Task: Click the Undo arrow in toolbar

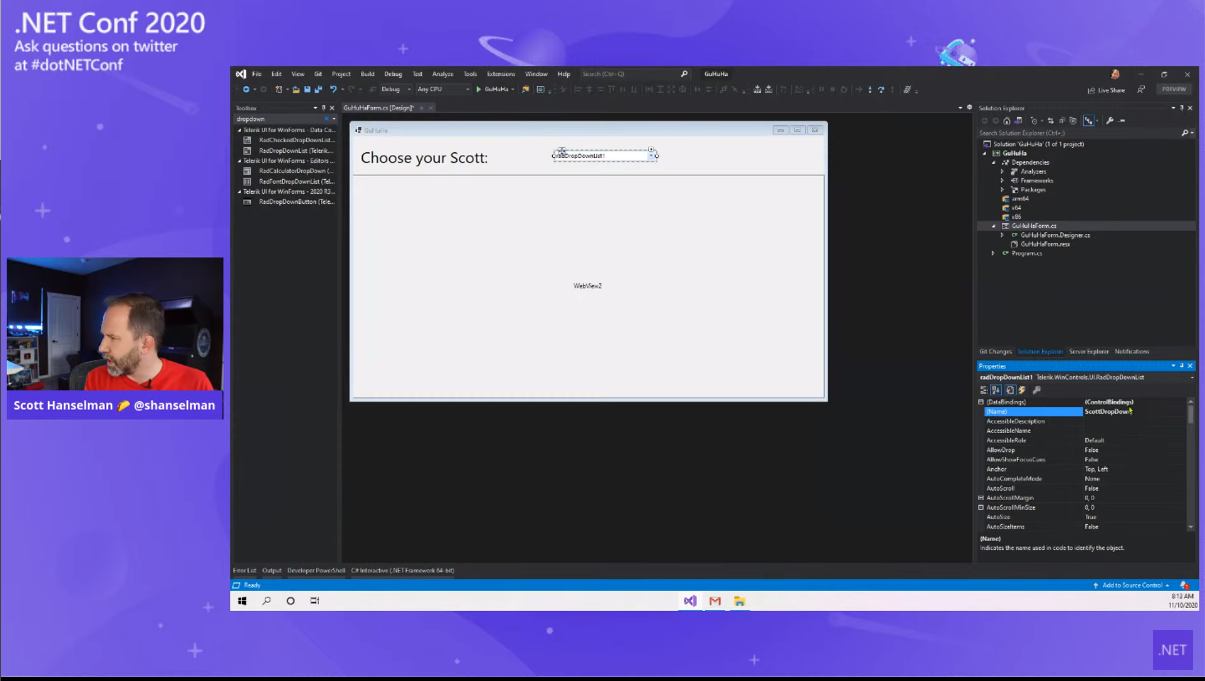Action: point(333,90)
